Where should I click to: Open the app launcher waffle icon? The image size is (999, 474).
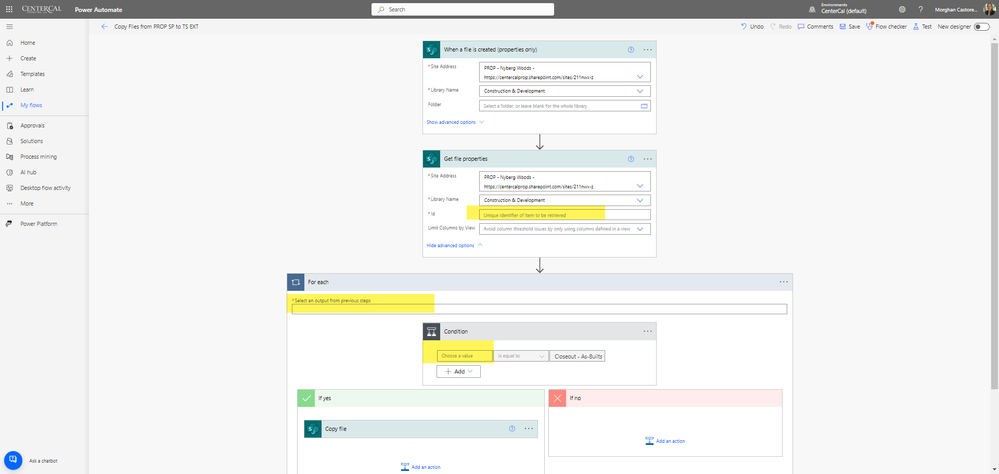(9, 10)
